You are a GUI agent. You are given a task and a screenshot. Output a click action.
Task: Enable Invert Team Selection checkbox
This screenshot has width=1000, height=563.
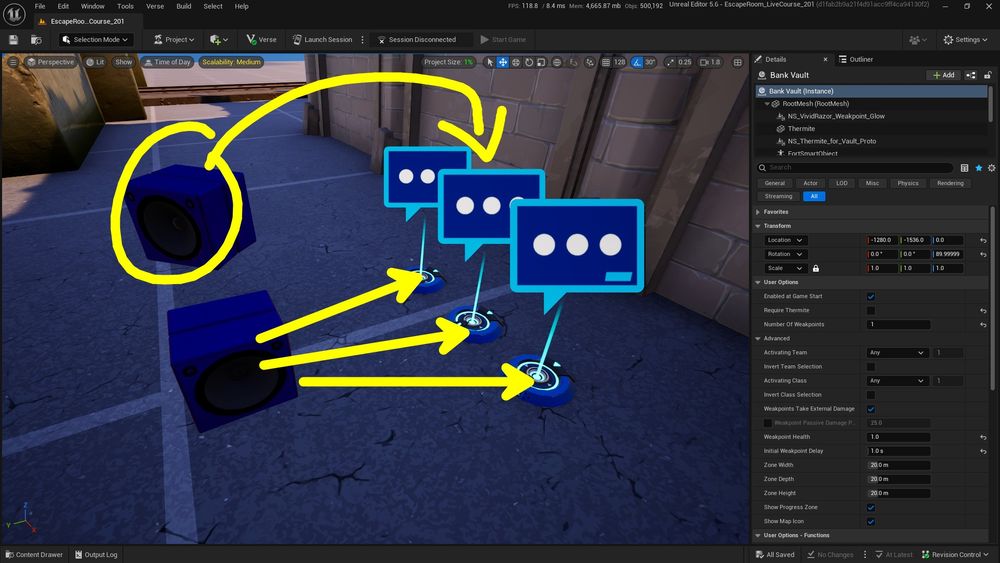pyautogui.click(x=871, y=367)
